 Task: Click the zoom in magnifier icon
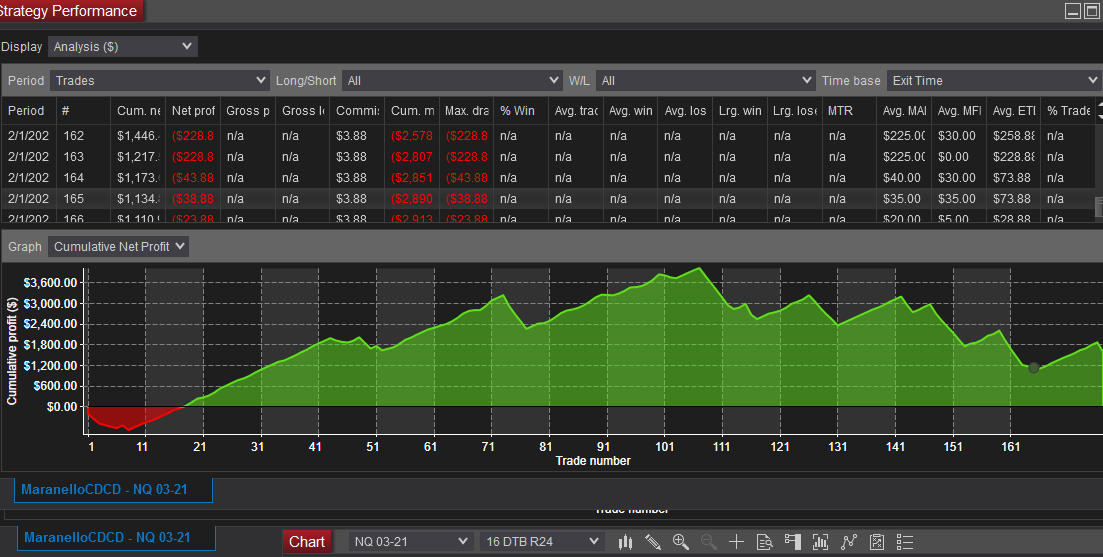coord(681,542)
